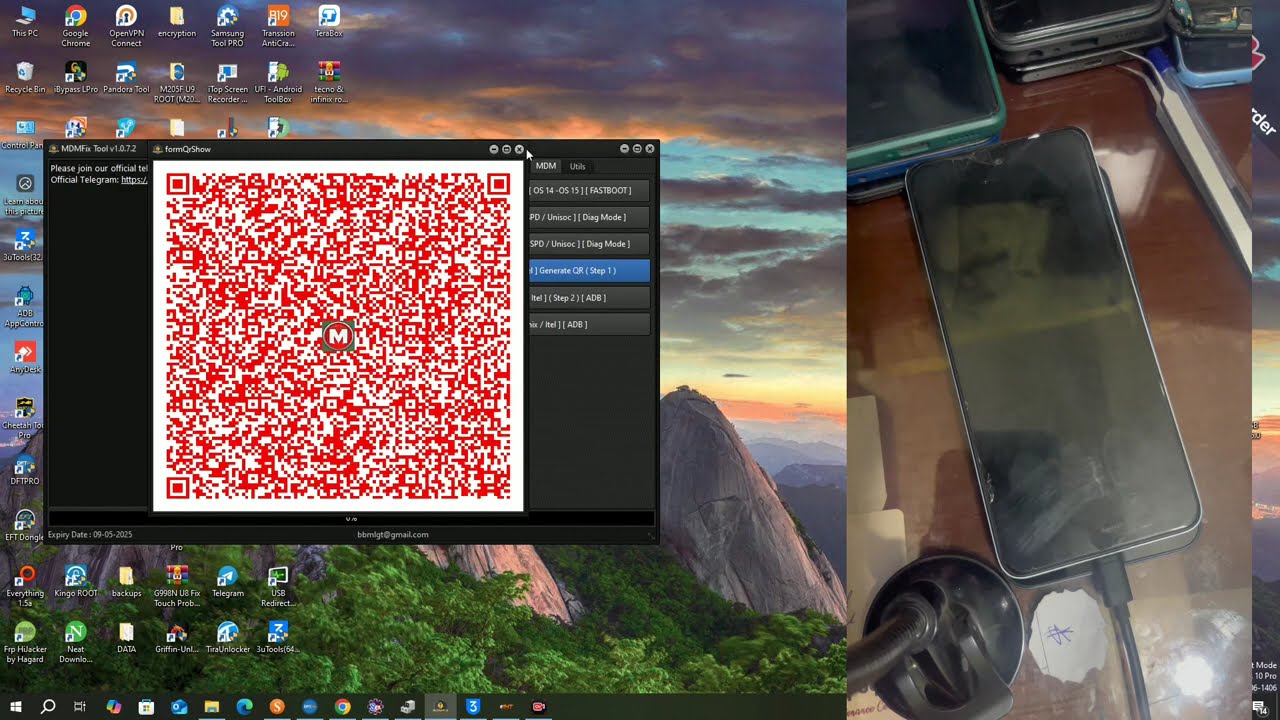Click the Infinix / Itel ADB button
This screenshot has height=720, width=1280.
click(589, 324)
